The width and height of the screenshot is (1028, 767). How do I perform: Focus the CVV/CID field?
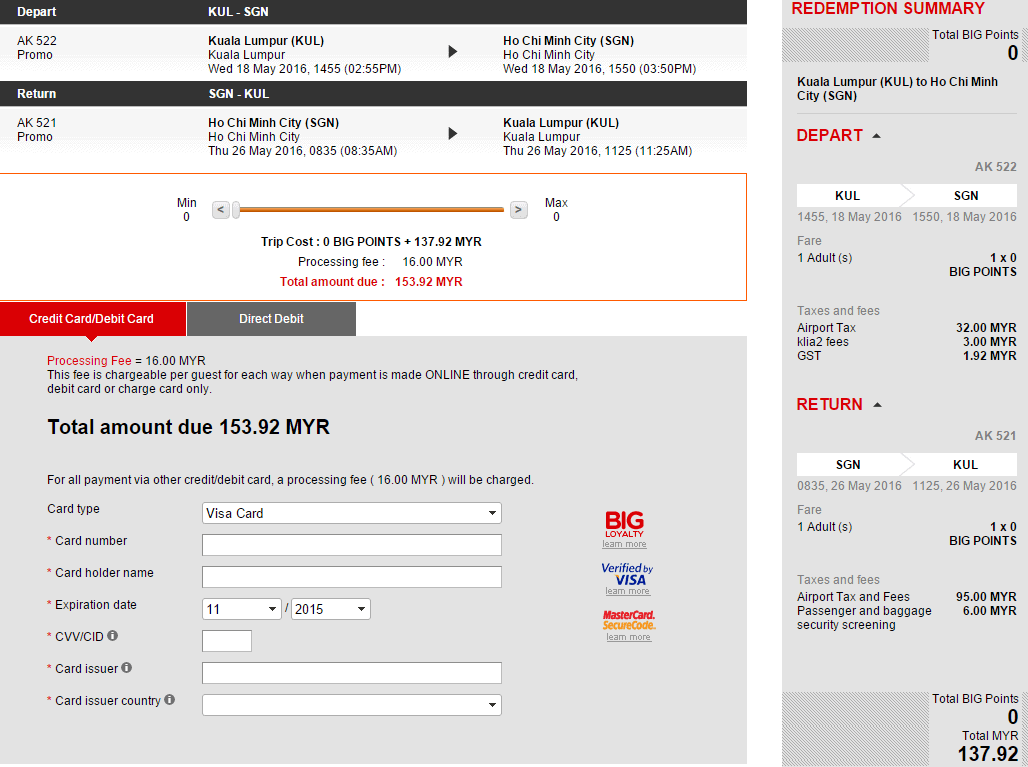tap(227, 641)
